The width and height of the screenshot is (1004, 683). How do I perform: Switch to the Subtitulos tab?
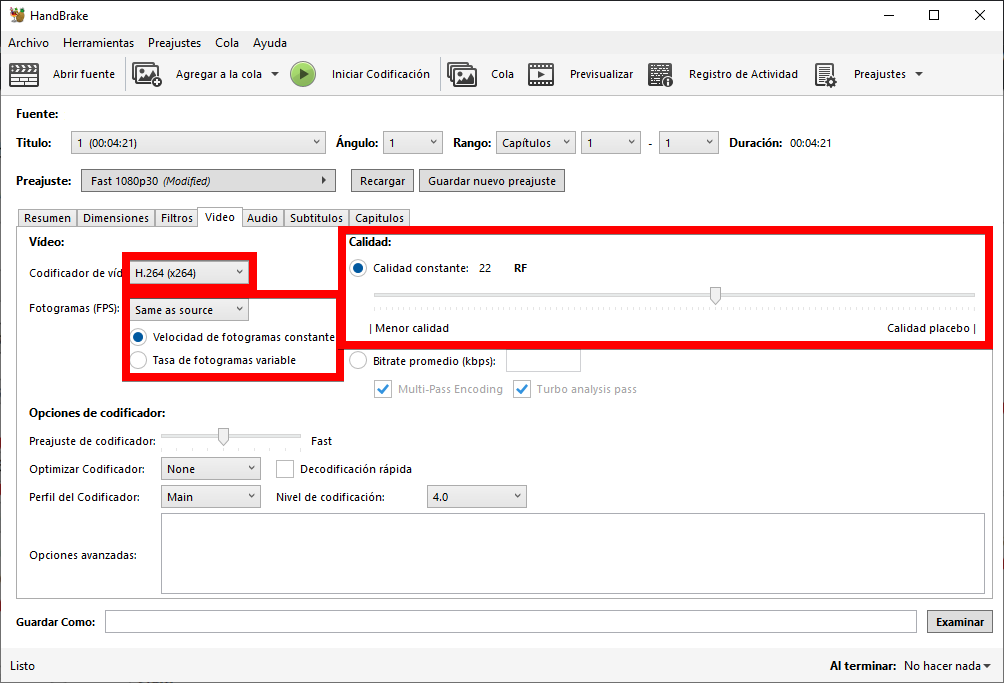(x=316, y=218)
